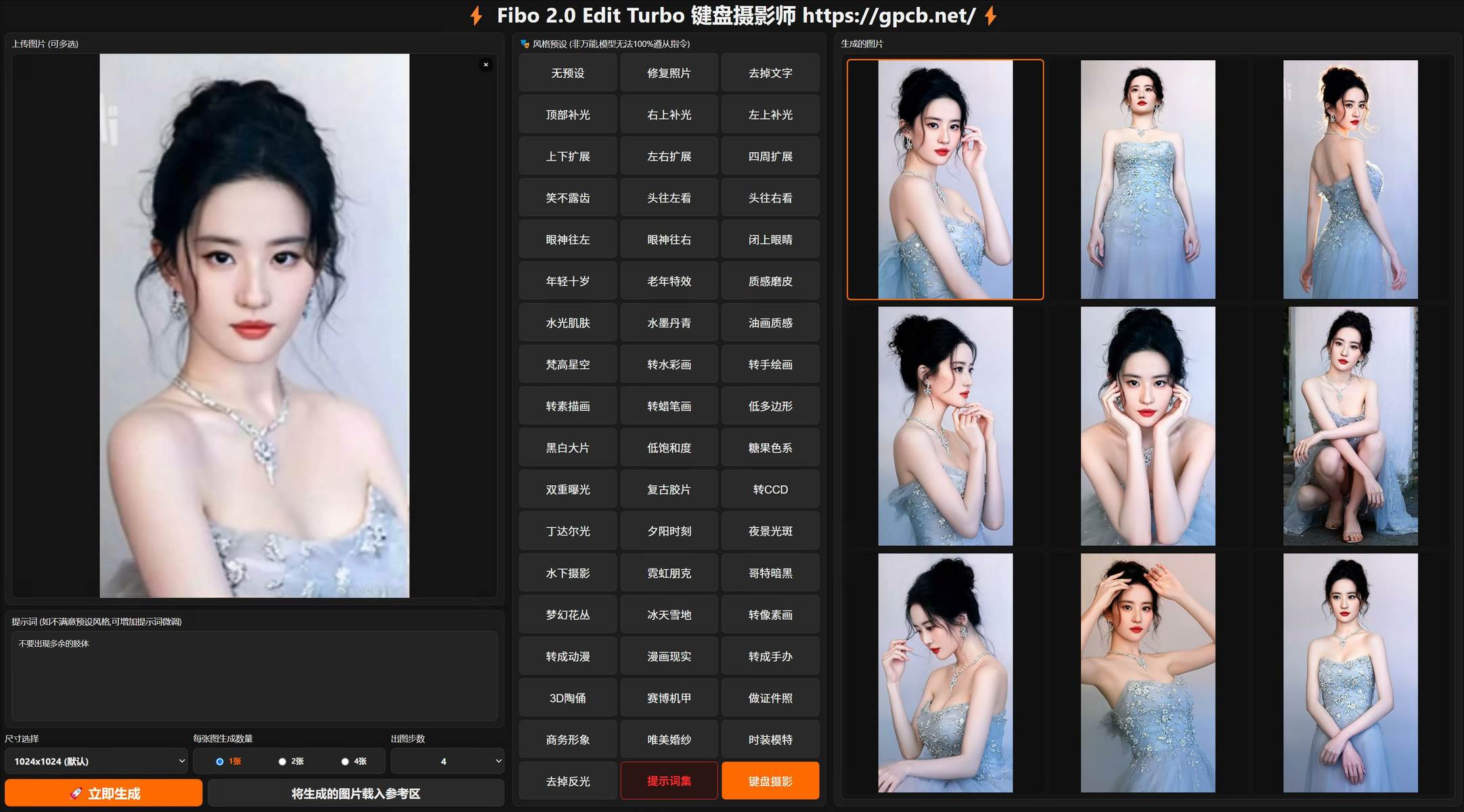Select the 4张 generation count option
Screen dimensions: 1464x812
(x=354, y=761)
